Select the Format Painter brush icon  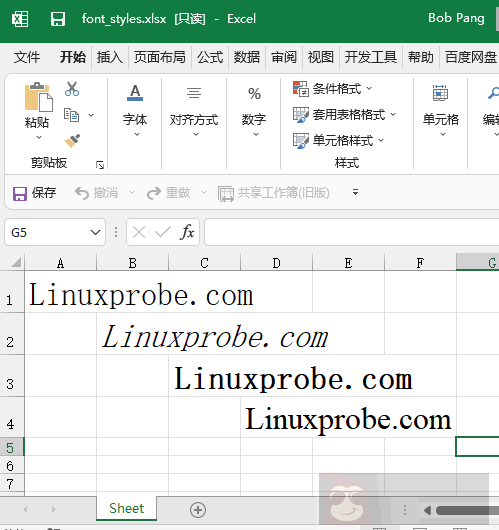[x=72, y=141]
